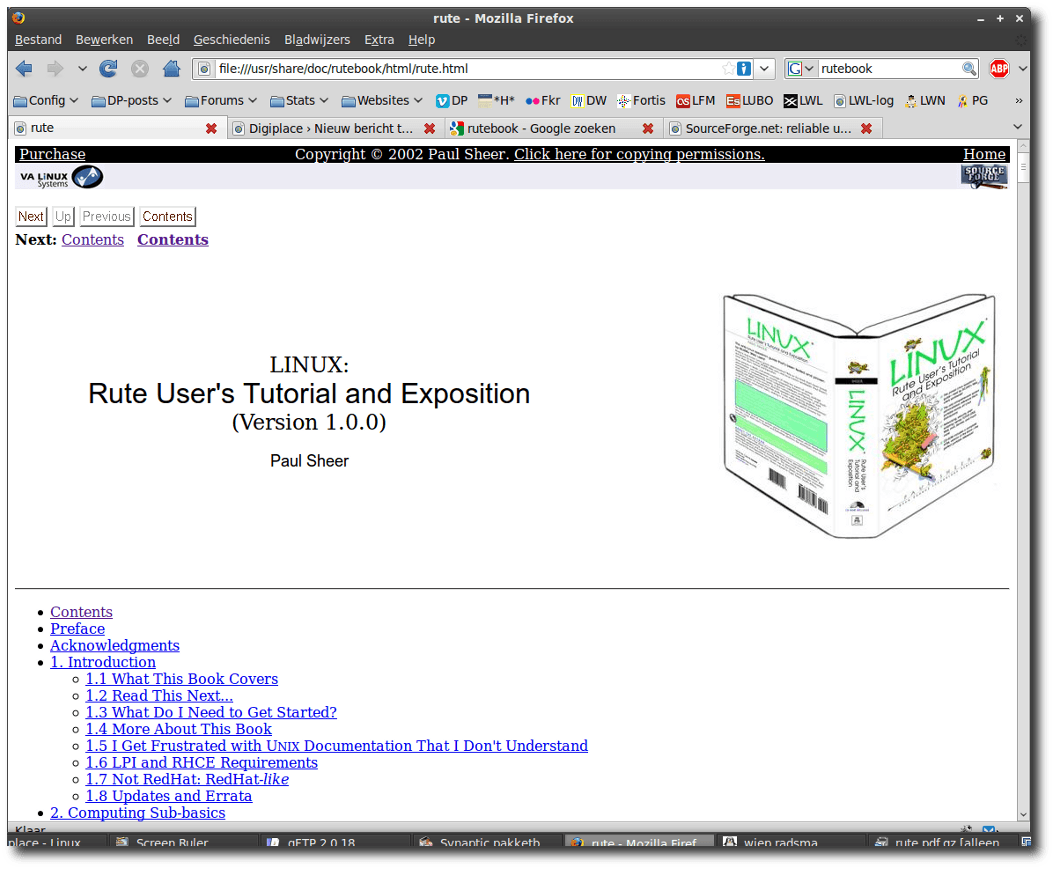Click the VA Linux Systems logo

[61, 177]
